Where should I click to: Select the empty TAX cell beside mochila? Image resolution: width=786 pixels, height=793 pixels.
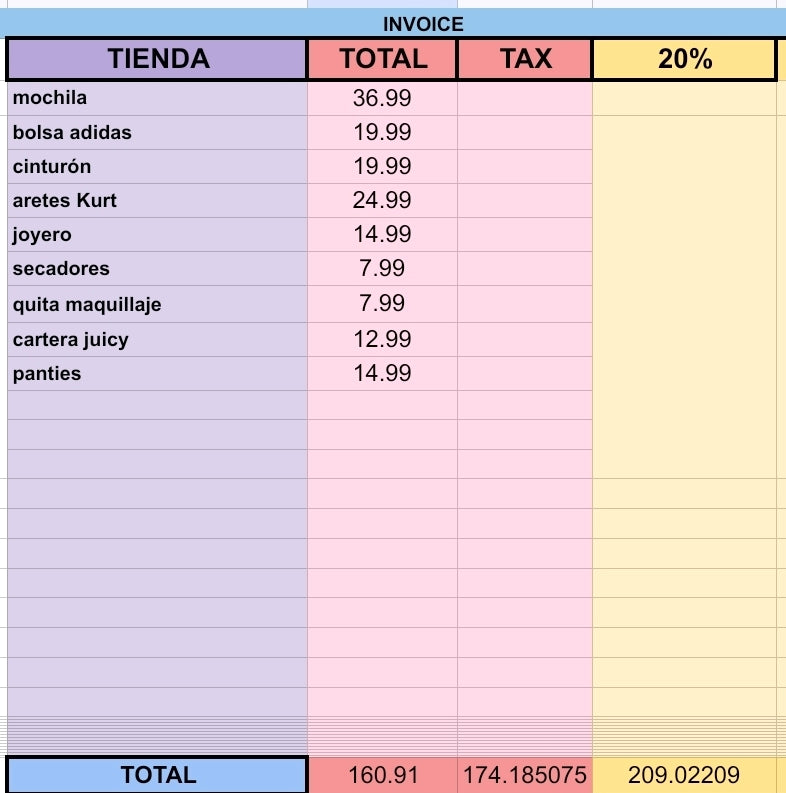(x=525, y=98)
